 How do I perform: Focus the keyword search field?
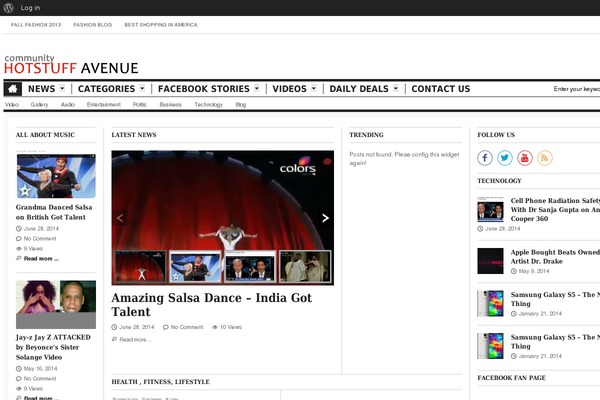coord(576,89)
